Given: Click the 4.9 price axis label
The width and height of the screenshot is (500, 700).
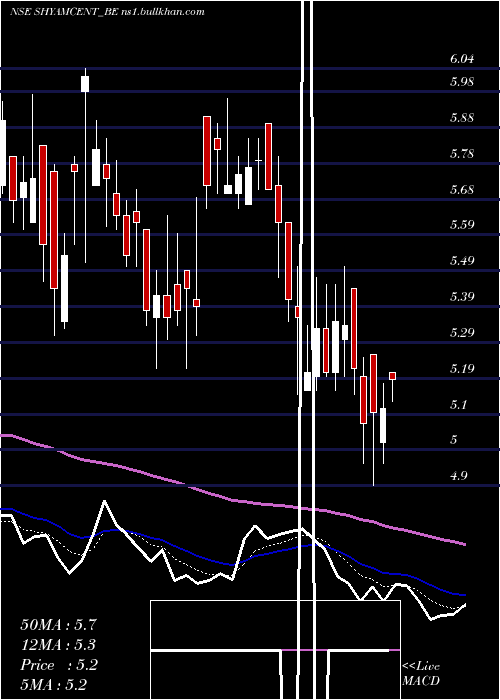Looking at the screenshot, I should [458, 476].
